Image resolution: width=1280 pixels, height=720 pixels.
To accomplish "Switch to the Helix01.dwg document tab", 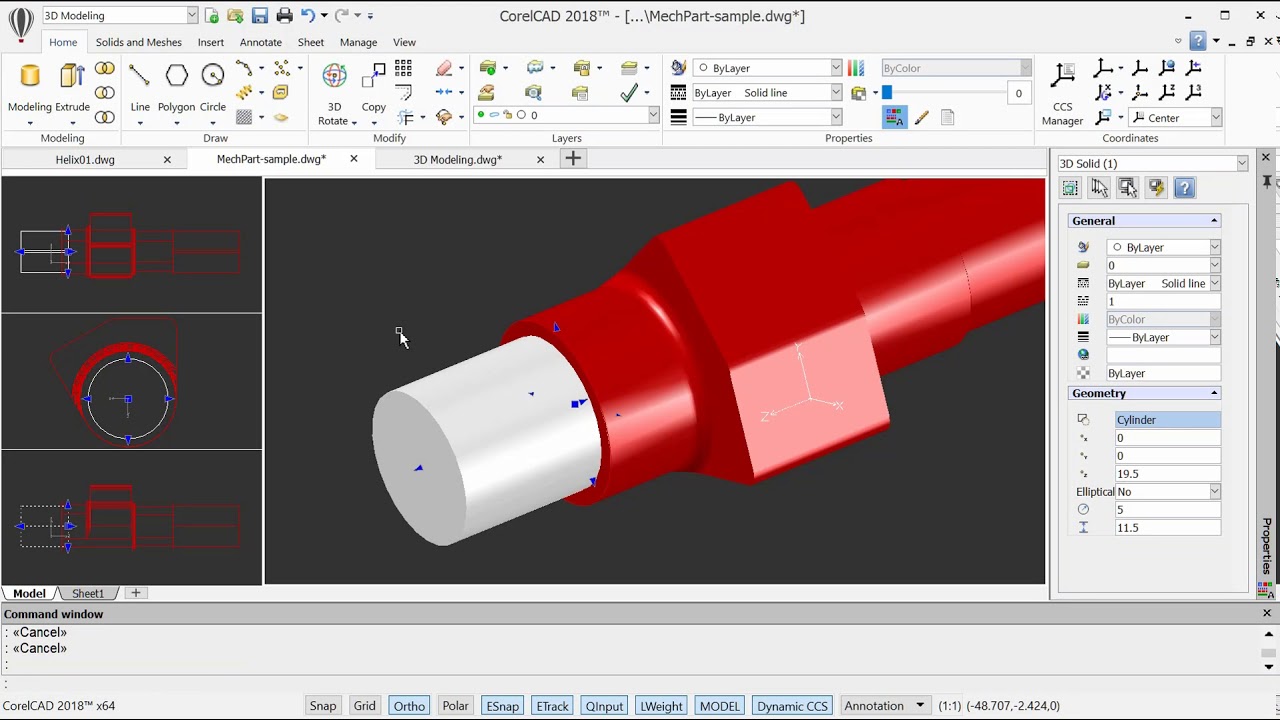I will pos(85,159).
